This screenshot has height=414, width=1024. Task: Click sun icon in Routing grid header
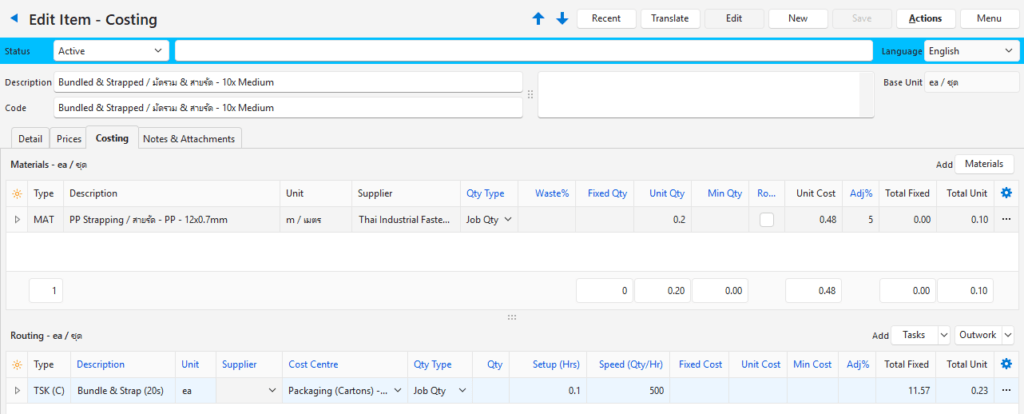17,365
